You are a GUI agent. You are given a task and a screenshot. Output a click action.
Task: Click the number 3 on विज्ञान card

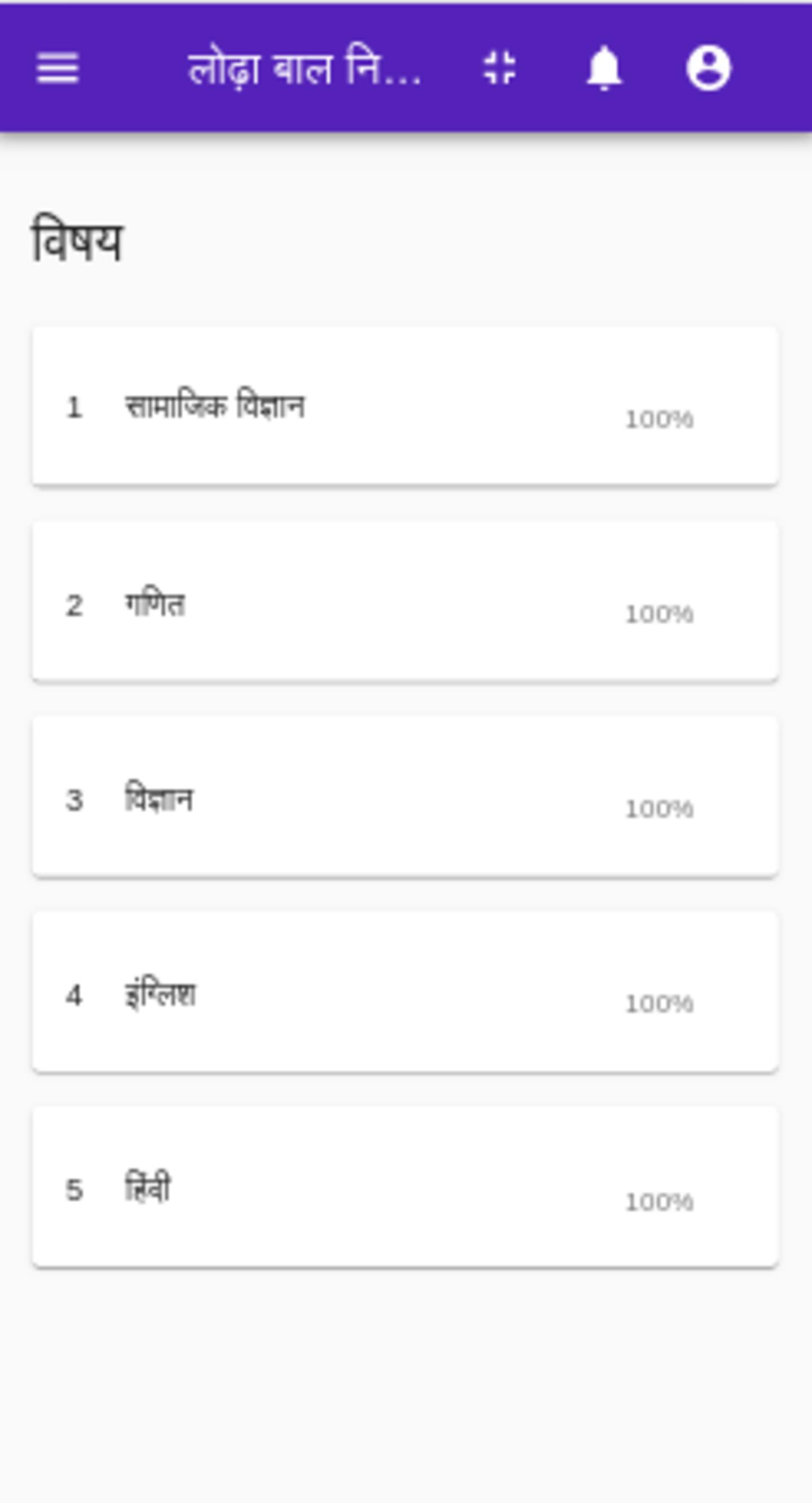[x=74, y=800]
